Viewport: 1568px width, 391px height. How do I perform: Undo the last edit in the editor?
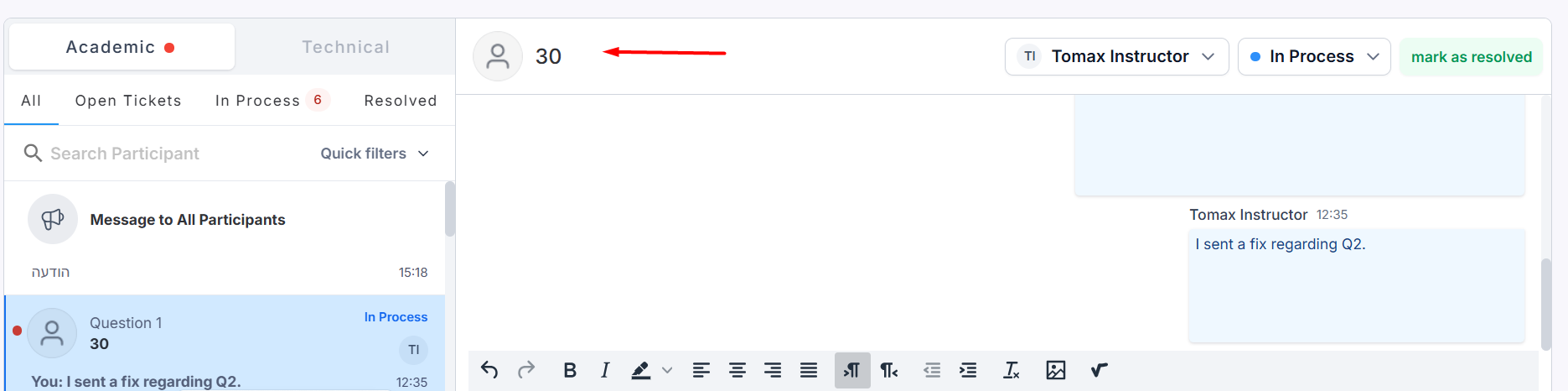489,370
